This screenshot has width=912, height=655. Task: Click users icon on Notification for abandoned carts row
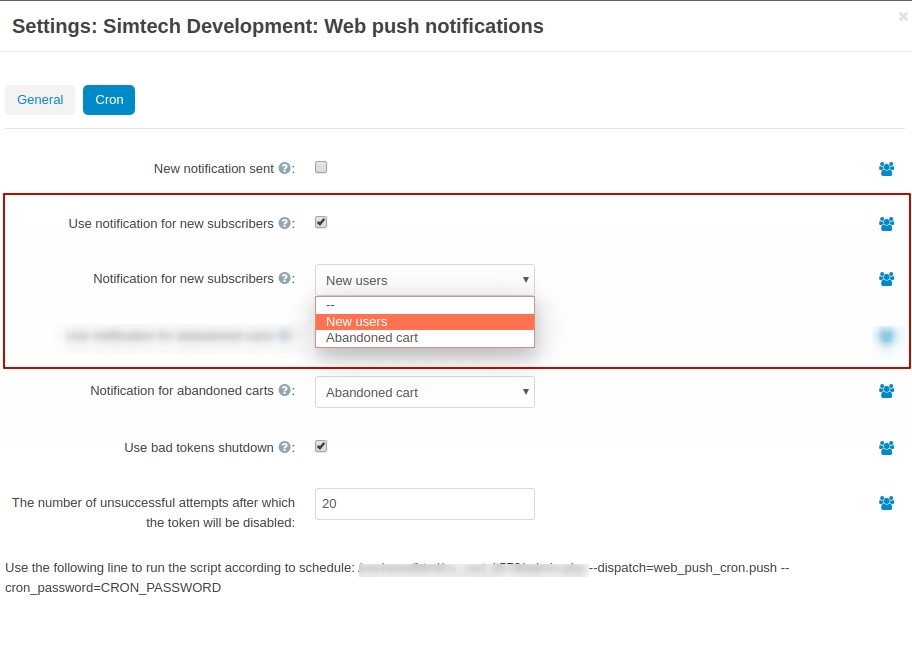click(x=886, y=391)
